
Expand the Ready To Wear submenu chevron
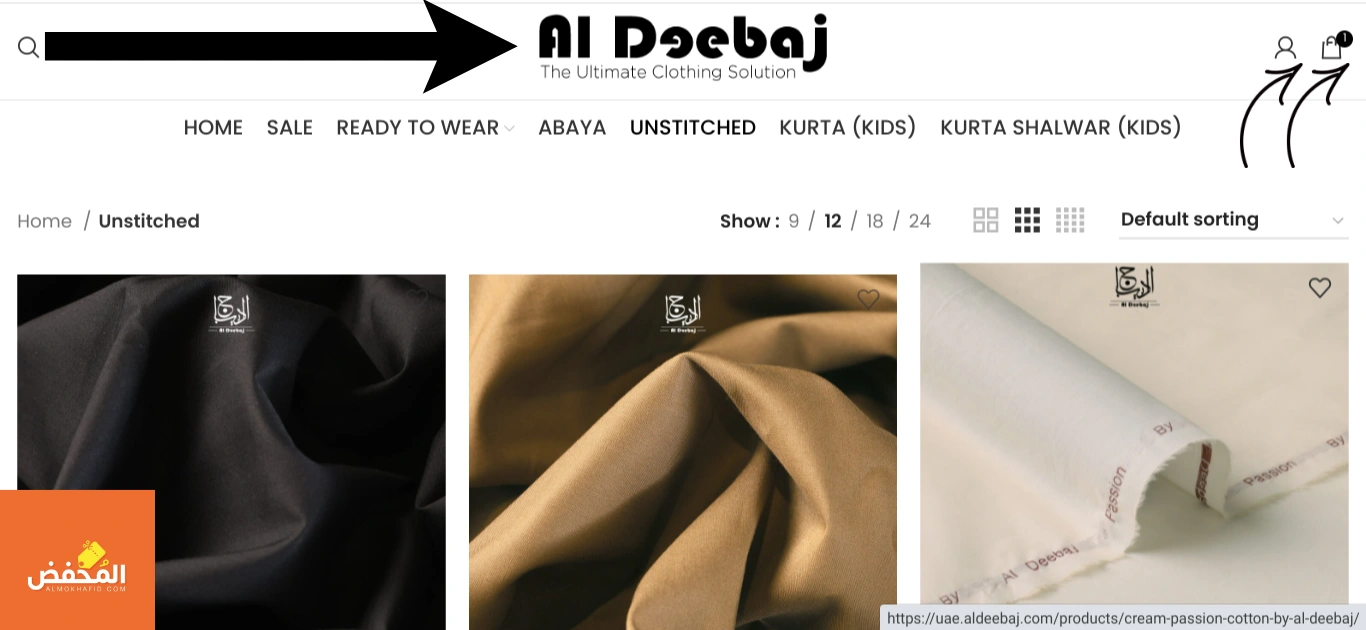(509, 128)
